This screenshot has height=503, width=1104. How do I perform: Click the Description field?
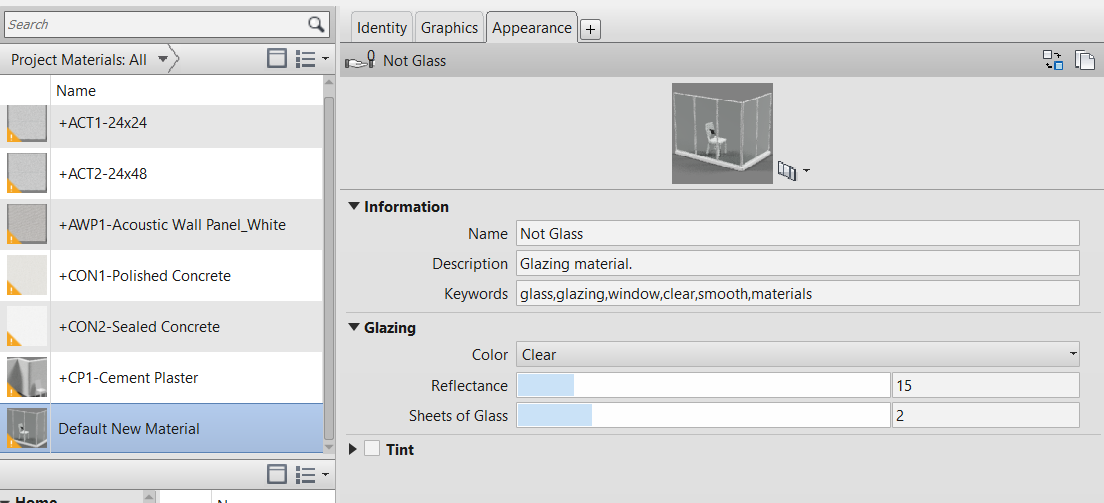click(798, 263)
